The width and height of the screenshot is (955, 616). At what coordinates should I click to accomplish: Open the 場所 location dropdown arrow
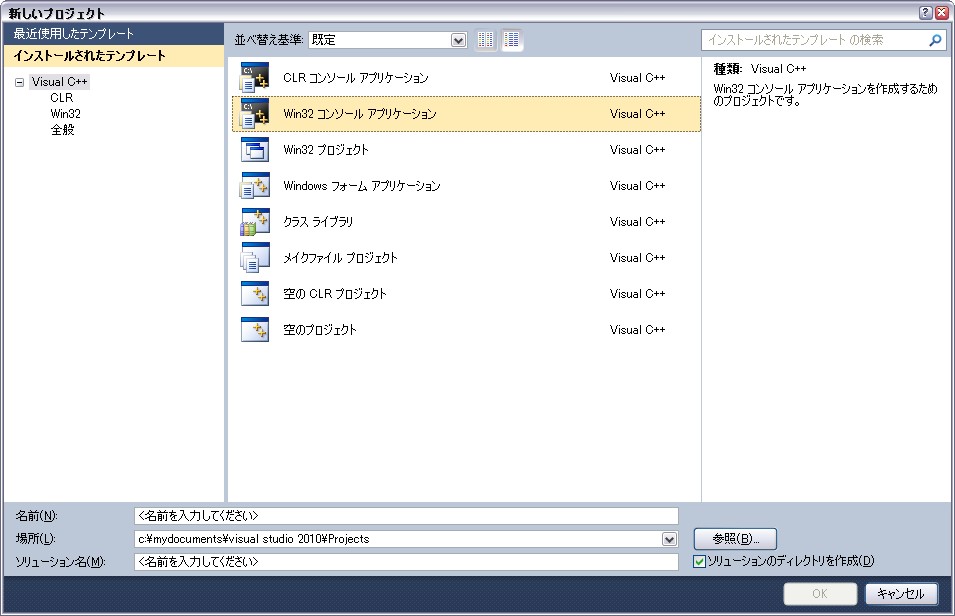point(669,539)
